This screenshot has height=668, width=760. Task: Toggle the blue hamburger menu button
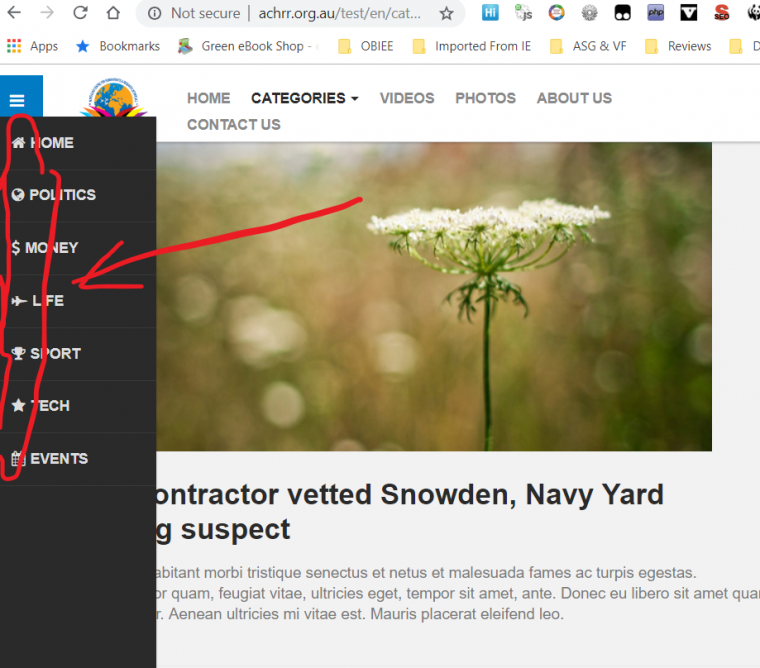click(x=21, y=96)
